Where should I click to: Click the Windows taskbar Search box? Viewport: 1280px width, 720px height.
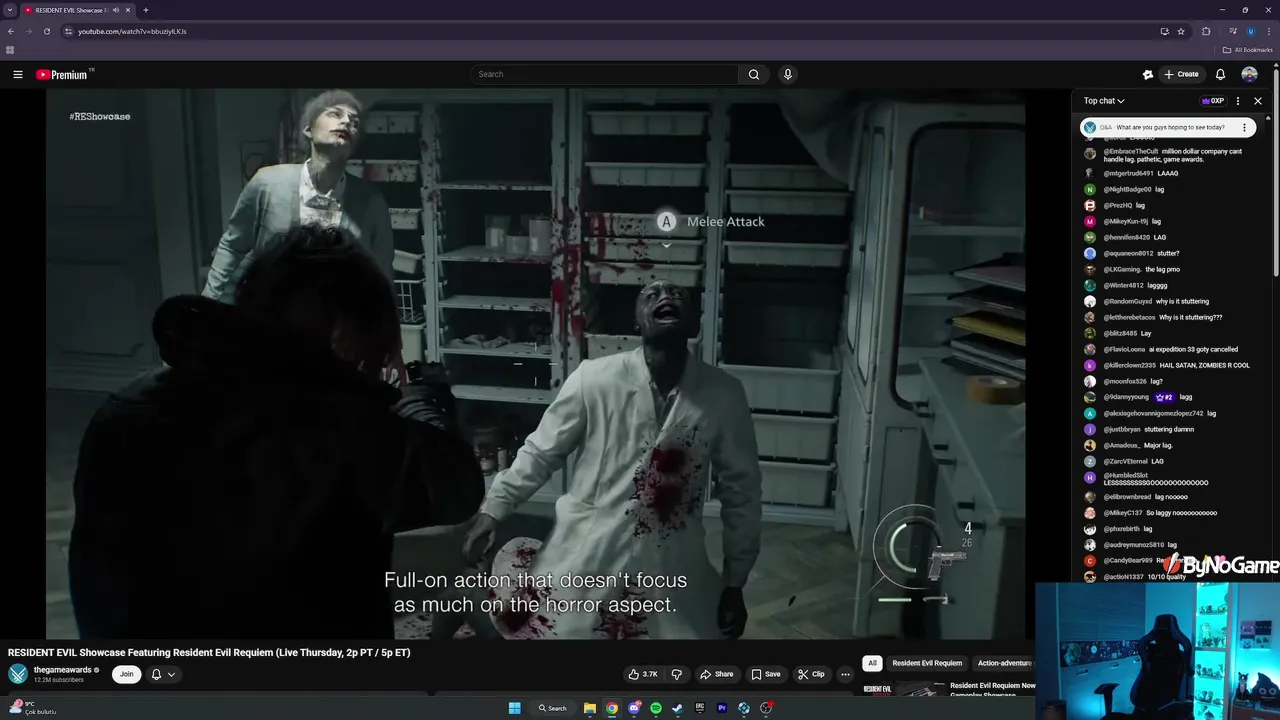pyautogui.click(x=553, y=708)
